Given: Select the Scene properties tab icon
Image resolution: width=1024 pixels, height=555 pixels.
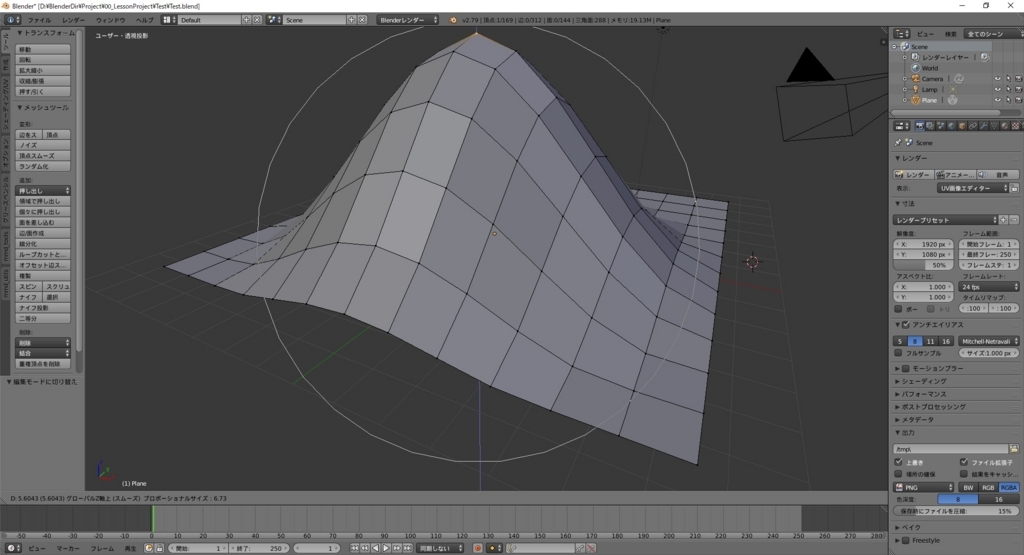Looking at the screenshot, I should [941, 126].
